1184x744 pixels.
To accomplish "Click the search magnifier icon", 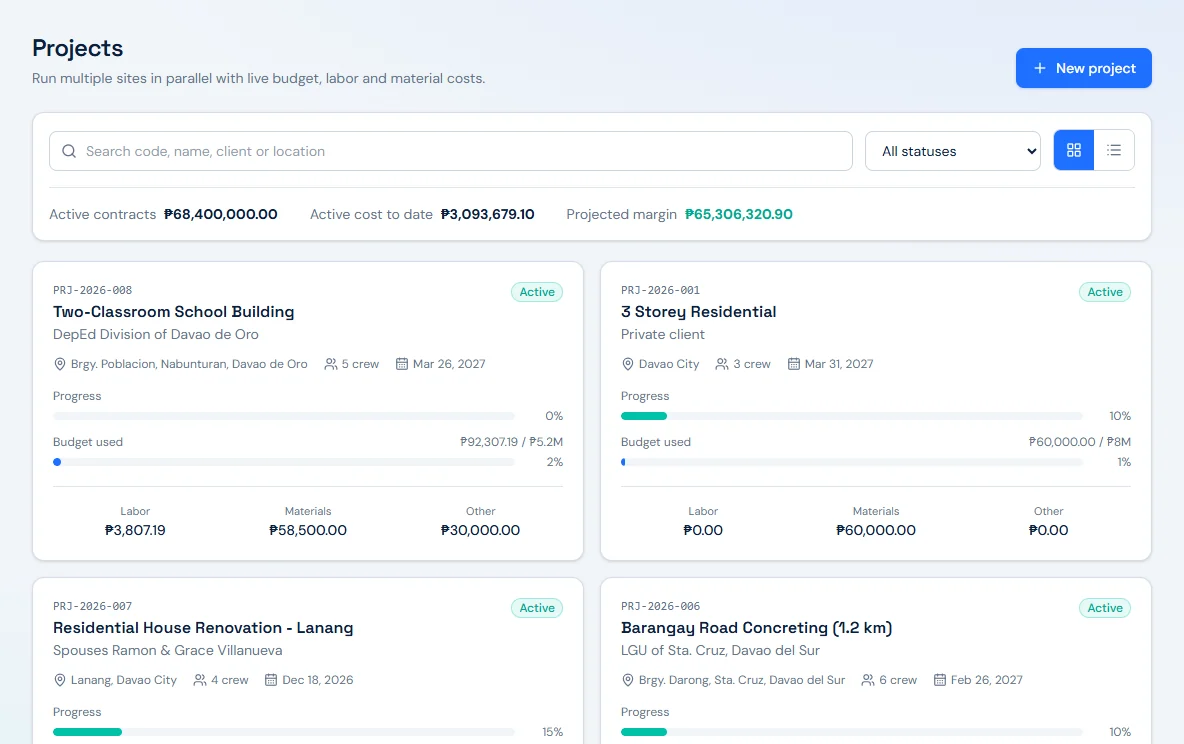I will [x=69, y=151].
